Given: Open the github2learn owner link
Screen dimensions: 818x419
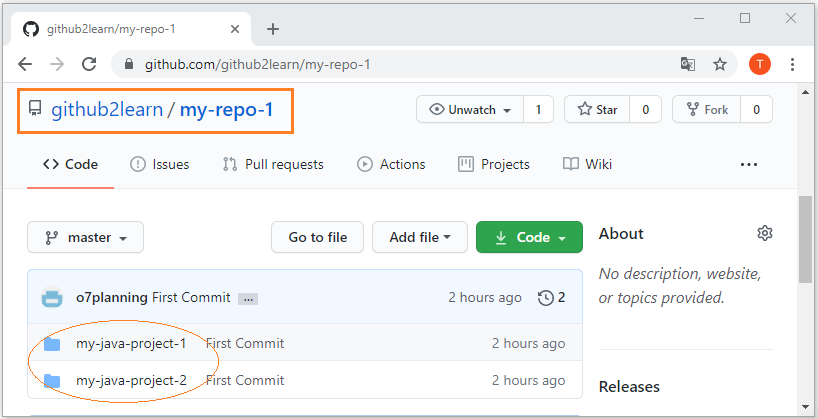Looking at the screenshot, I should [x=107, y=110].
